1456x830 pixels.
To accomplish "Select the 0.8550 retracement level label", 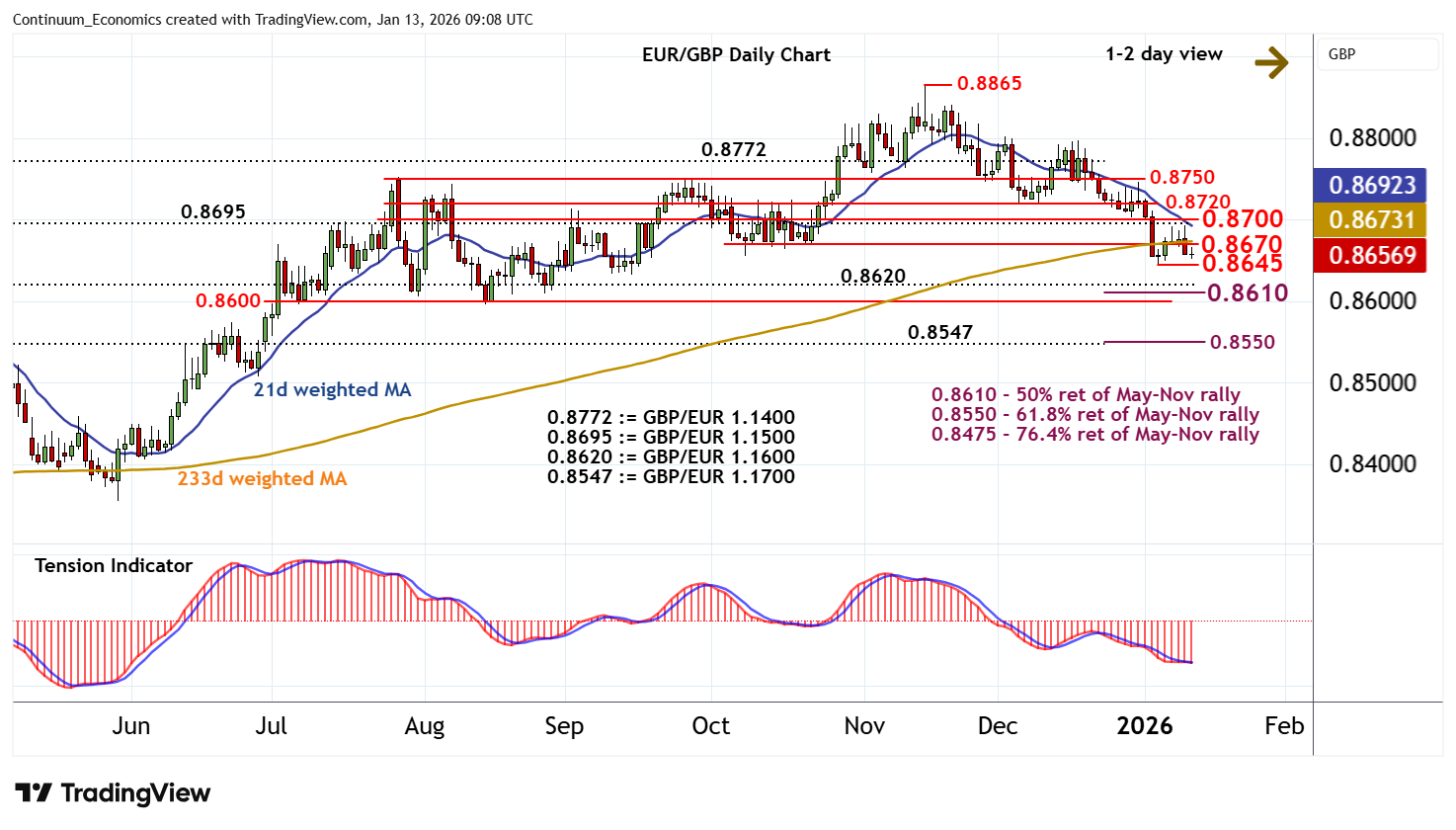I will pos(1242,342).
